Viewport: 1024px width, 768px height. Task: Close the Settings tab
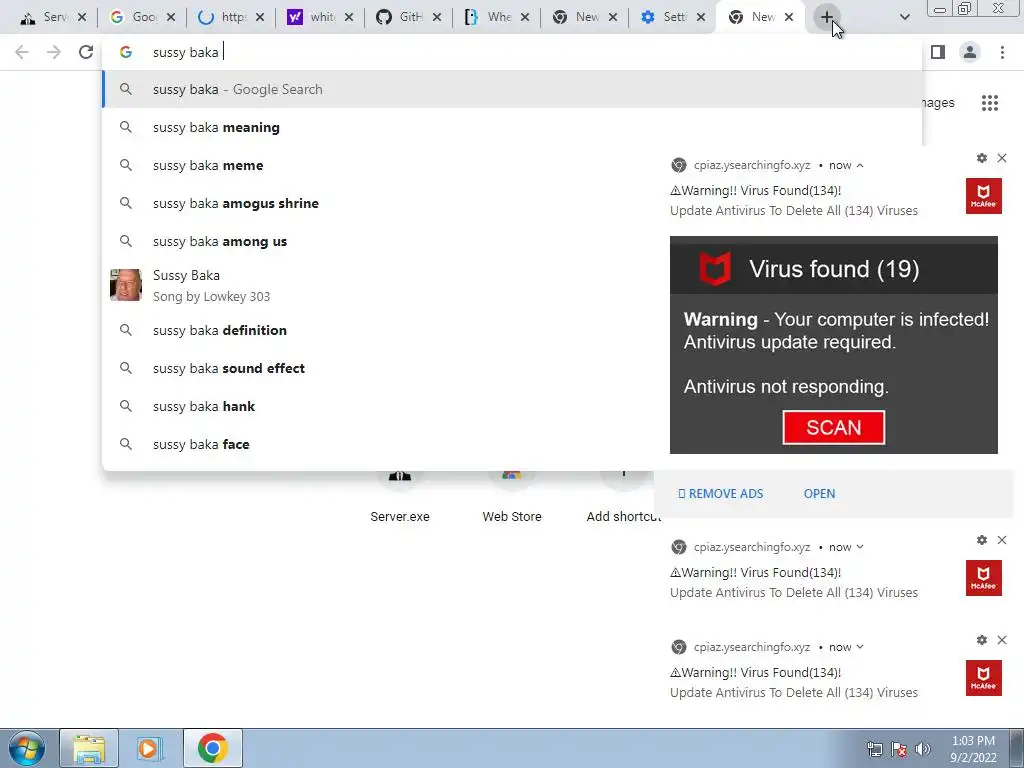[x=701, y=17]
